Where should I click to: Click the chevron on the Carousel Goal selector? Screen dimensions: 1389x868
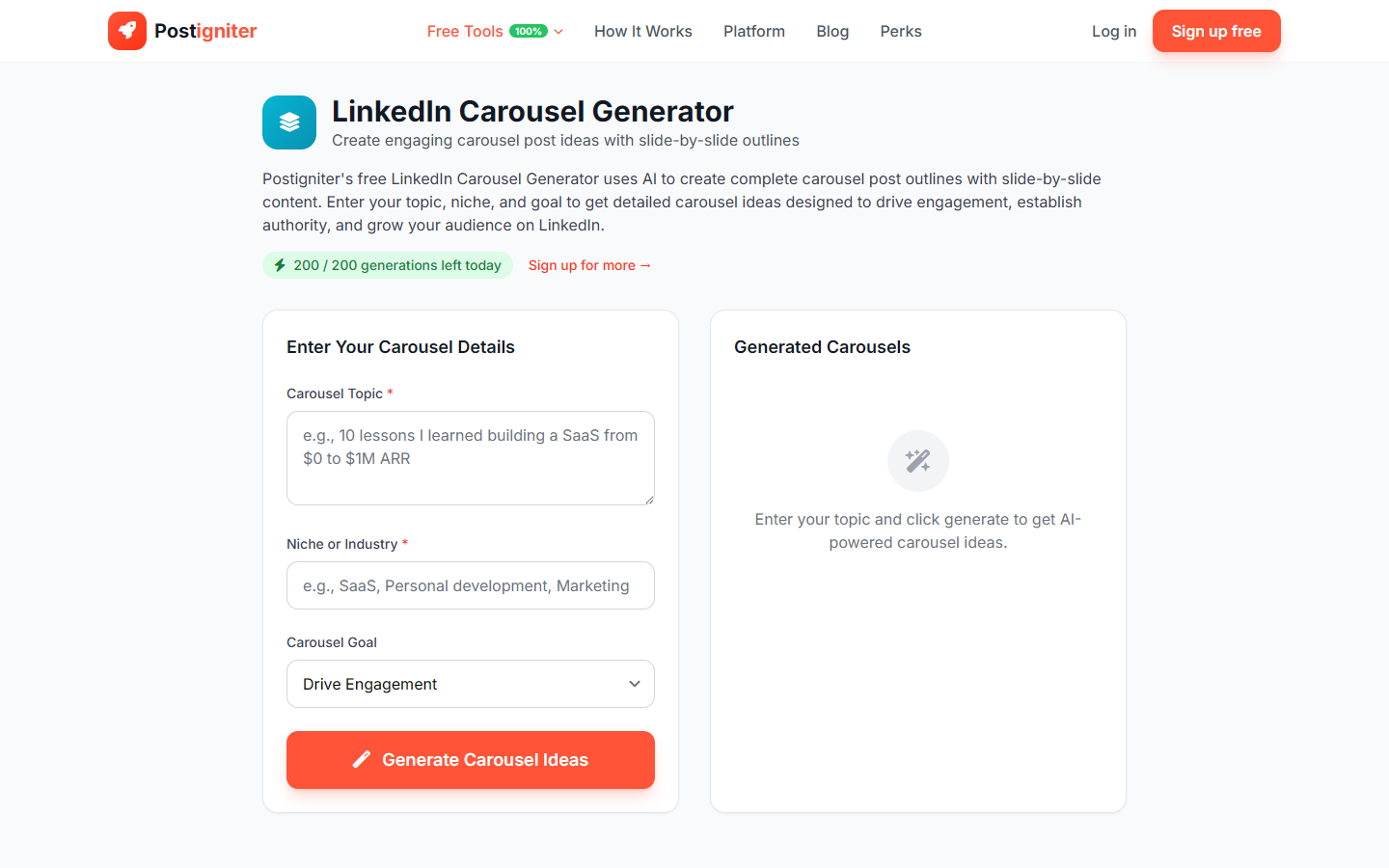(x=636, y=684)
